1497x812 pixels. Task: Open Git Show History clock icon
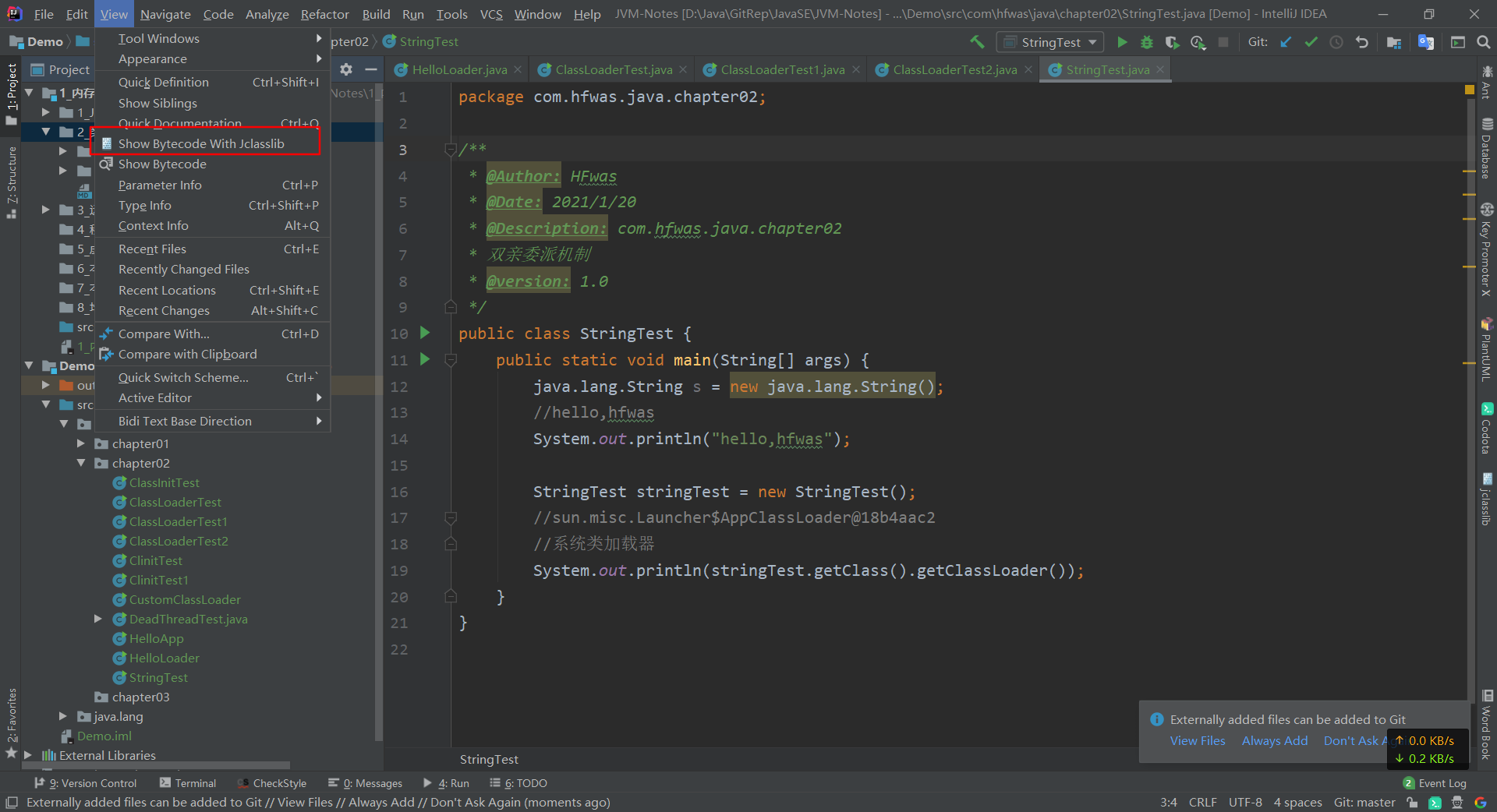pyautogui.click(x=1336, y=42)
